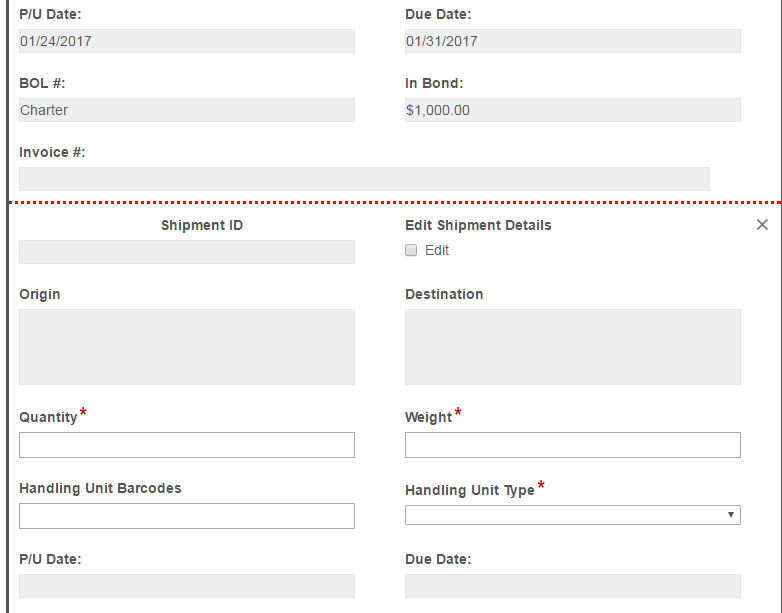Click the Handling Unit Type dropdown arrow
The image size is (782, 613).
(x=731, y=515)
